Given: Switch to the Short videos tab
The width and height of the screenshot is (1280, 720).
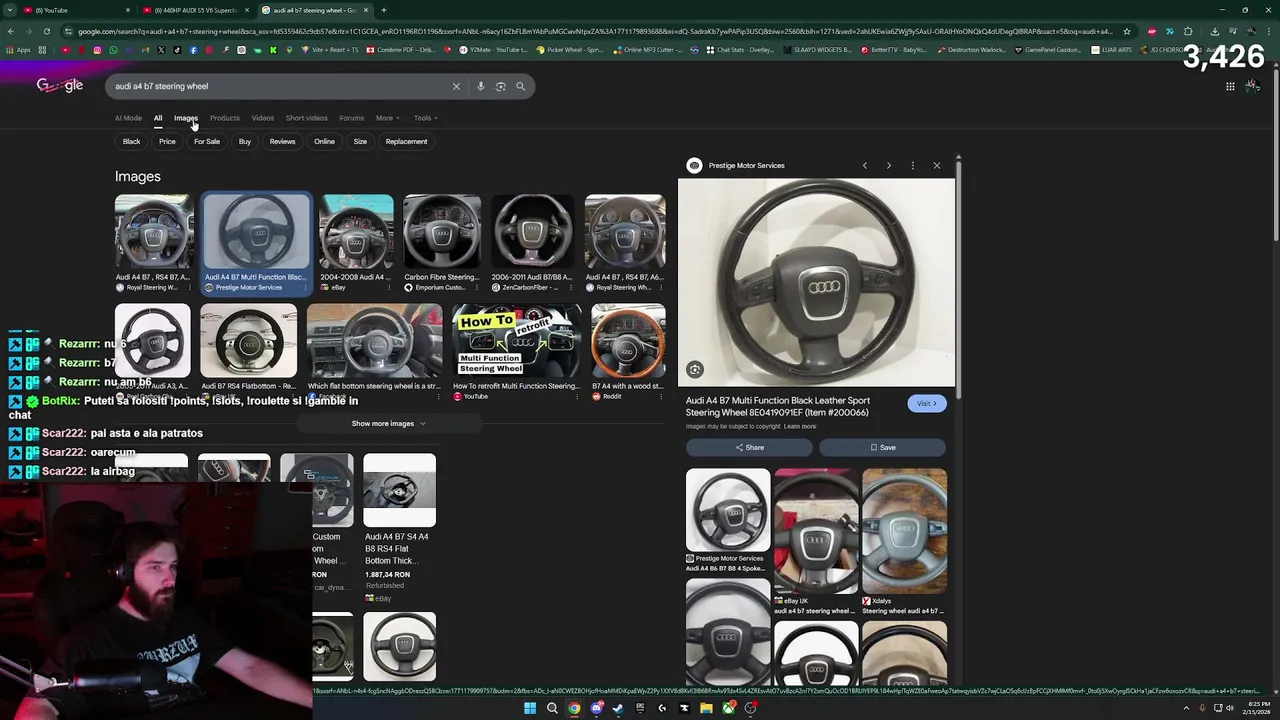Looking at the screenshot, I should click(306, 118).
